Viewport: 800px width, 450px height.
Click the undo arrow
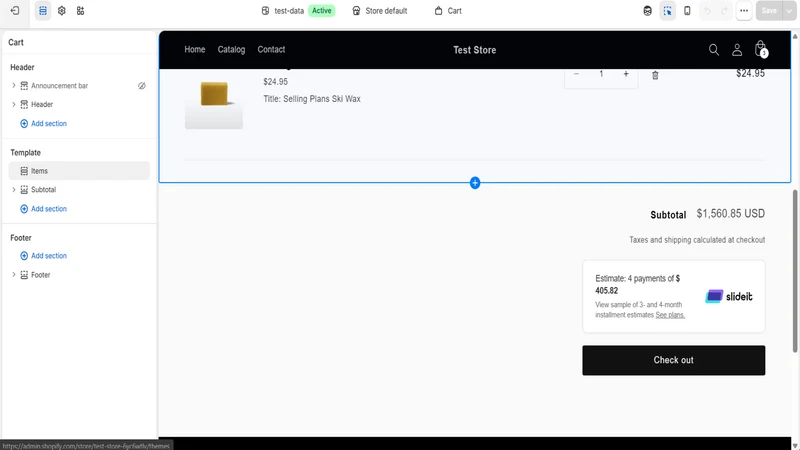pos(707,11)
